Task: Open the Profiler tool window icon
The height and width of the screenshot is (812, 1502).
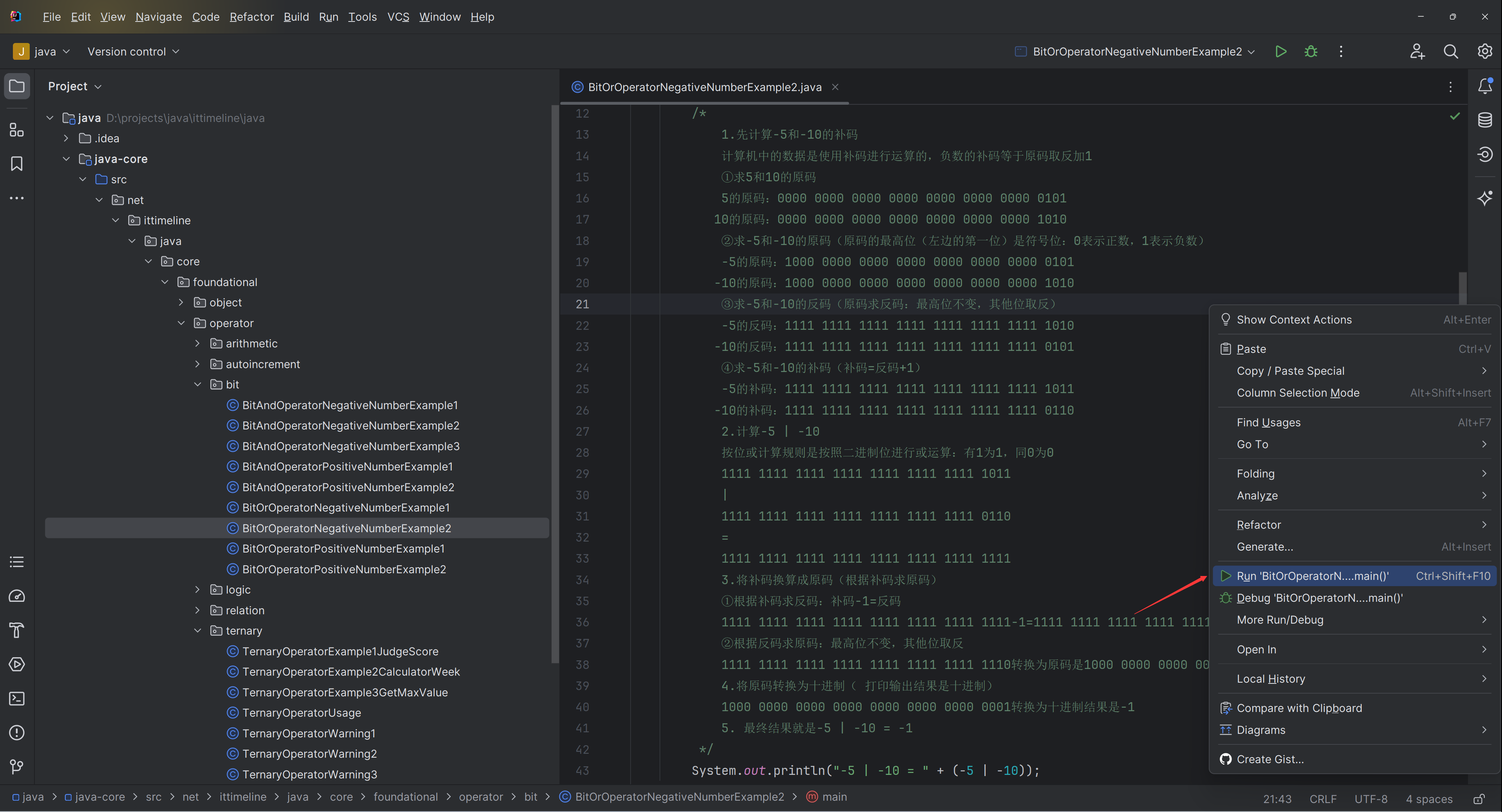Action: 17,596
